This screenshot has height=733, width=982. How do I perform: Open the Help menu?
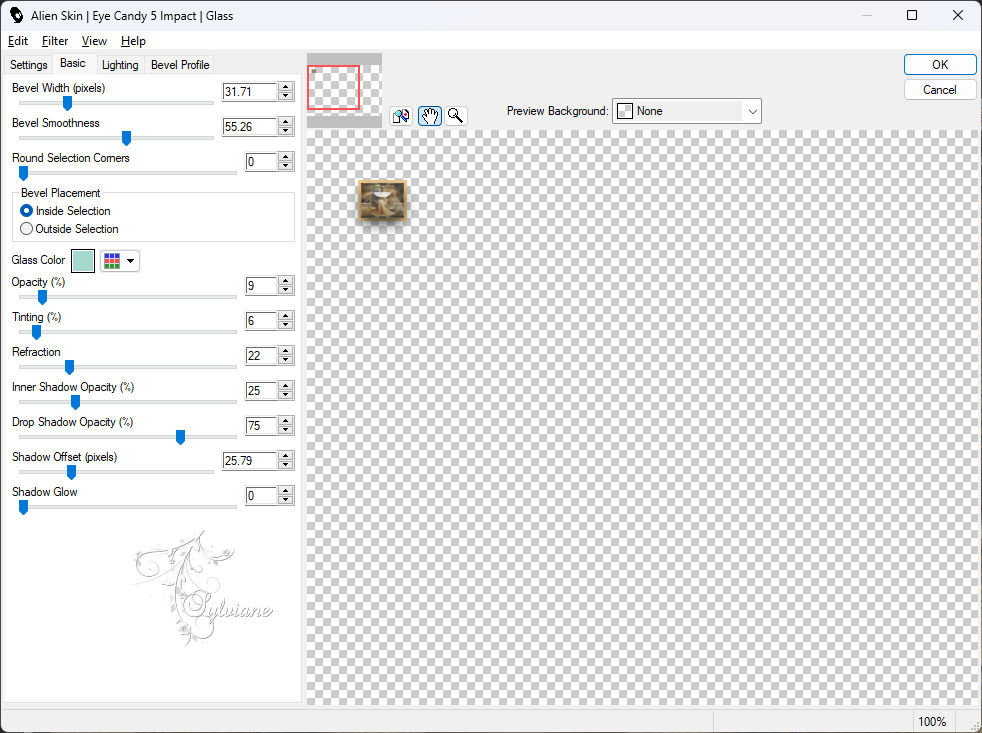[133, 41]
